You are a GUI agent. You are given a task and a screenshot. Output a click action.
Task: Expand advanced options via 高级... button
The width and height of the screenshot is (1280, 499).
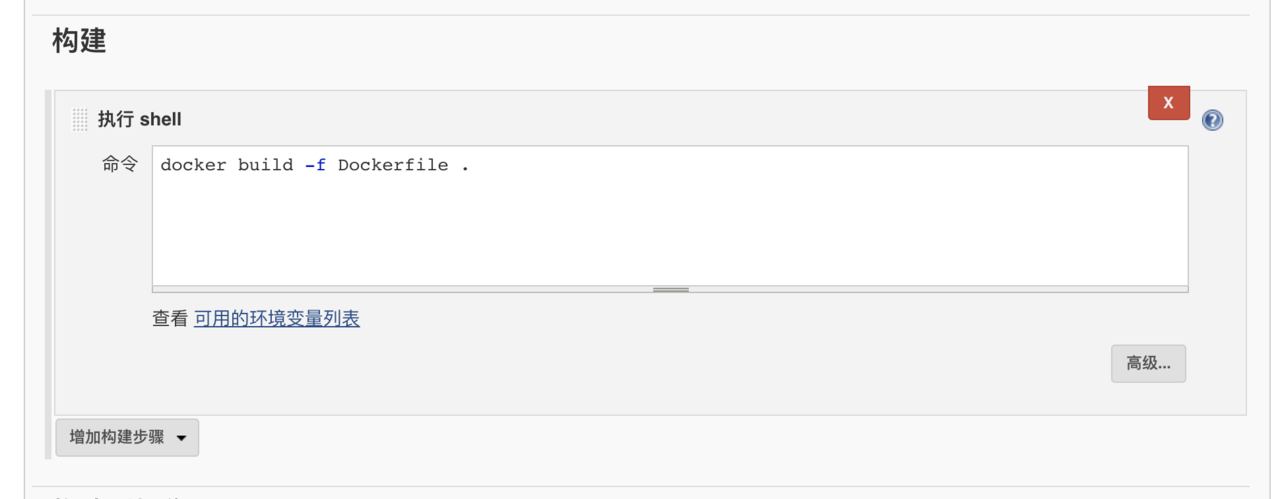click(x=1148, y=364)
